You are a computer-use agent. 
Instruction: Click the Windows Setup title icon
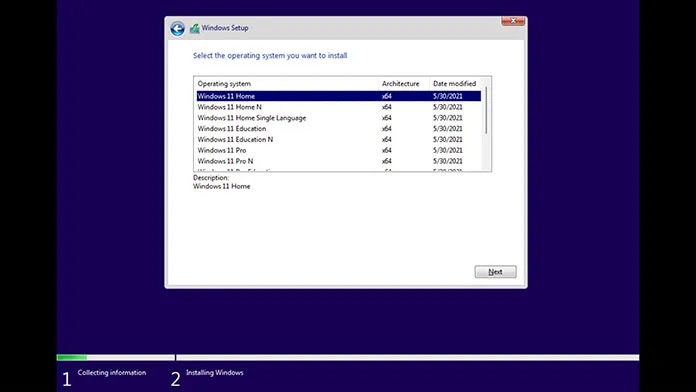click(x=194, y=28)
